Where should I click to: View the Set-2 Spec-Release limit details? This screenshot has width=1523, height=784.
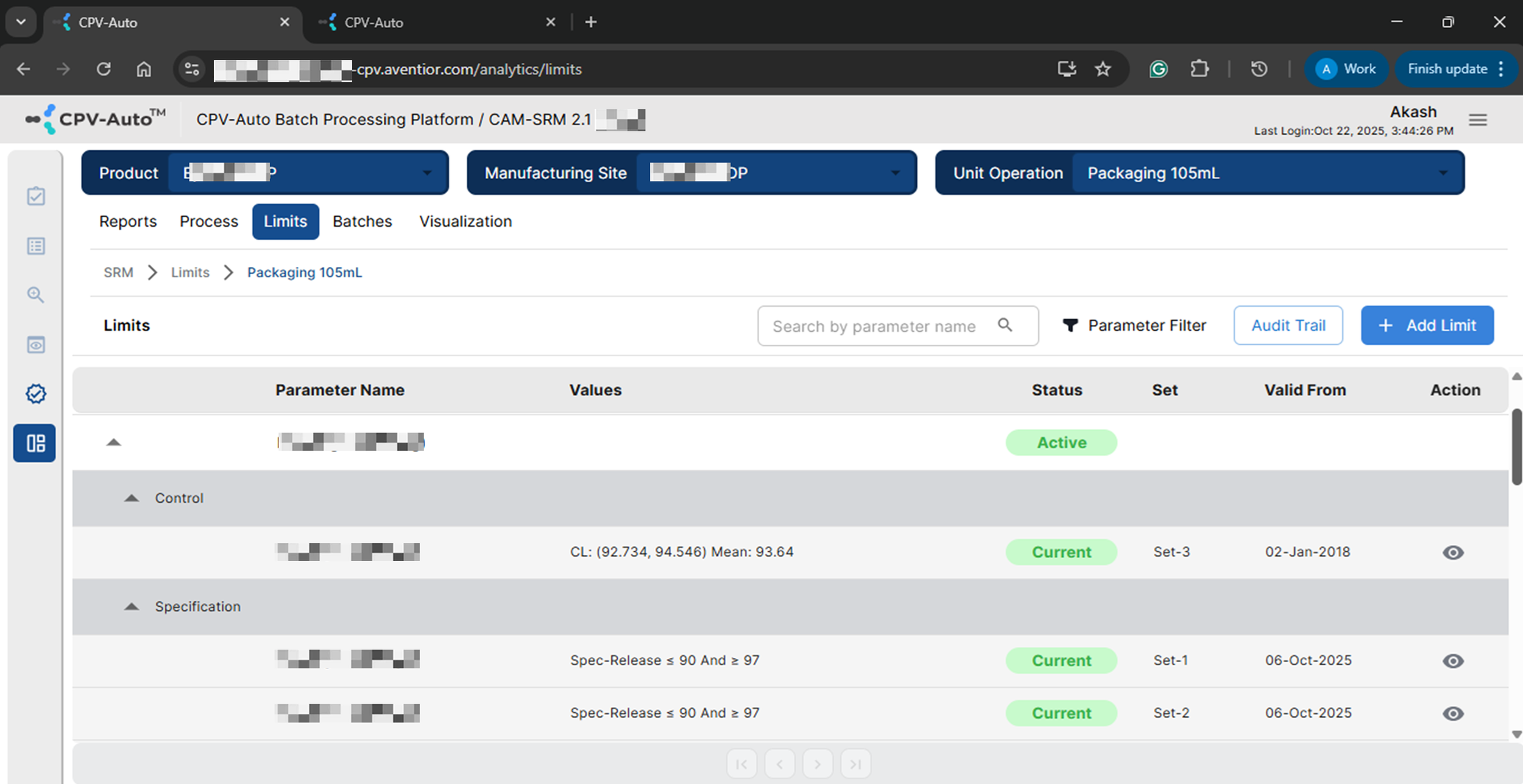pos(1453,712)
